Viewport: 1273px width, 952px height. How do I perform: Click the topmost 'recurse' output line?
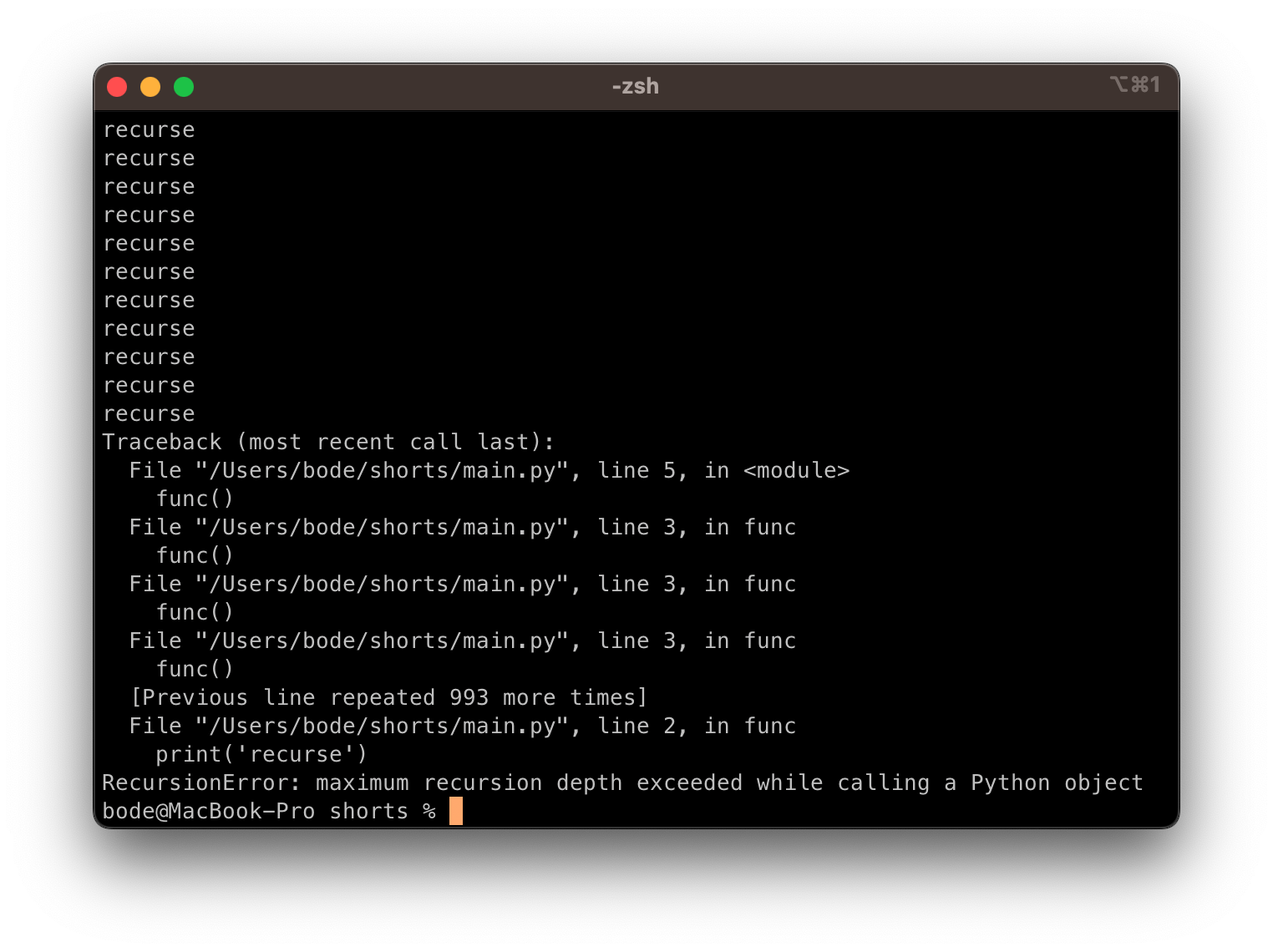[x=149, y=129]
